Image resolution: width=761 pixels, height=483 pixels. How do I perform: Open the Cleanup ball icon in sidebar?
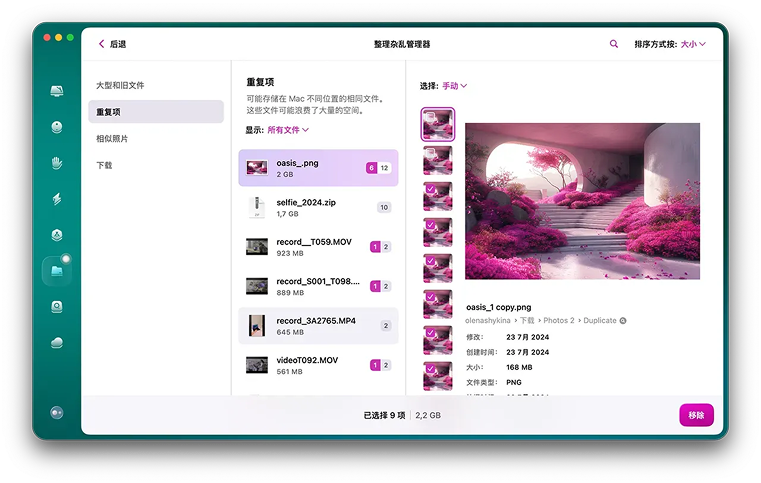coord(57,127)
